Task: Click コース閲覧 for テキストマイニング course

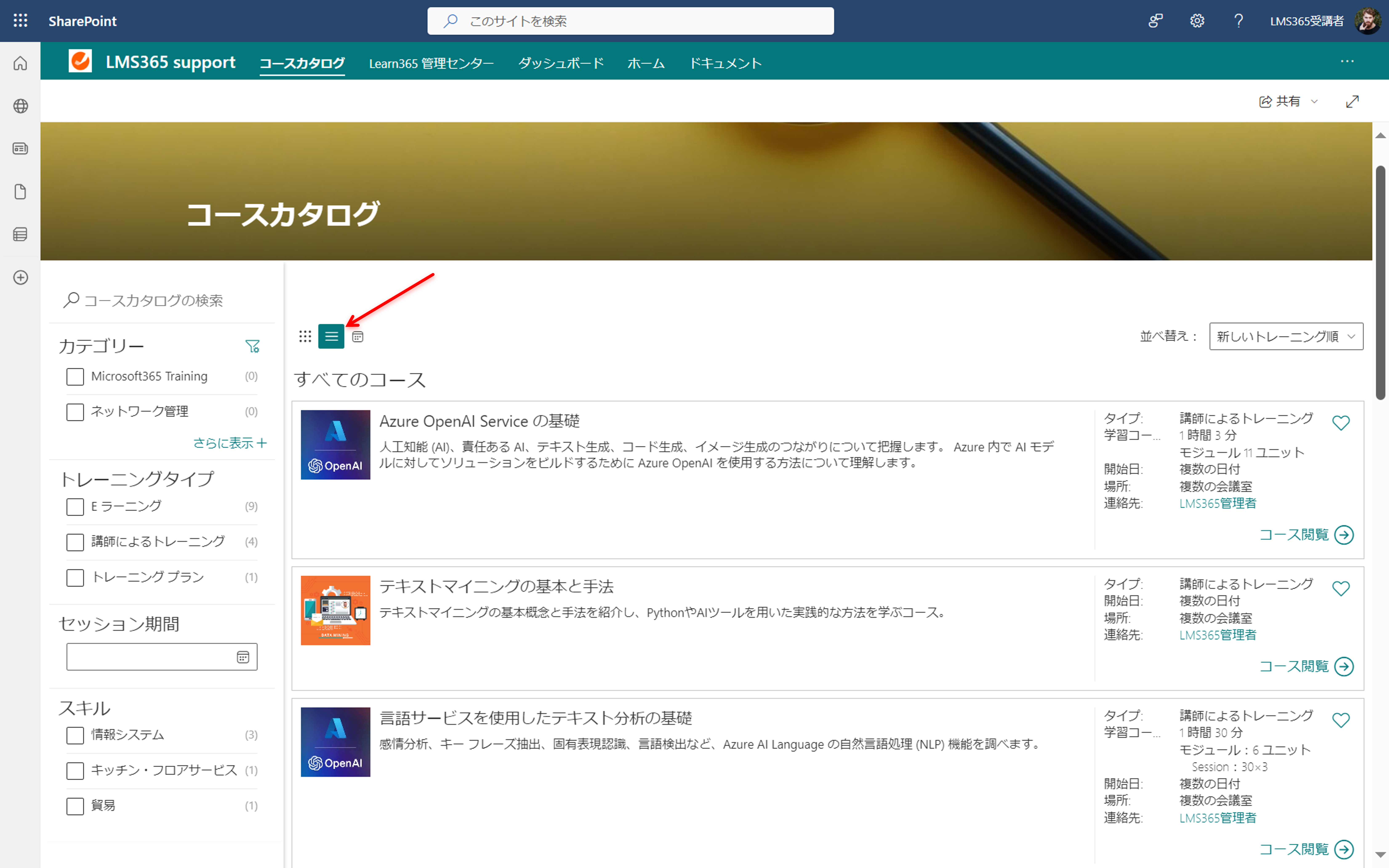Action: [x=1306, y=667]
